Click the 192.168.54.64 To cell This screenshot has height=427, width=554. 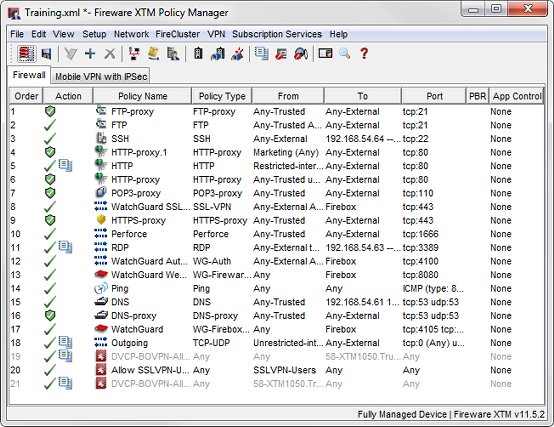(363, 139)
